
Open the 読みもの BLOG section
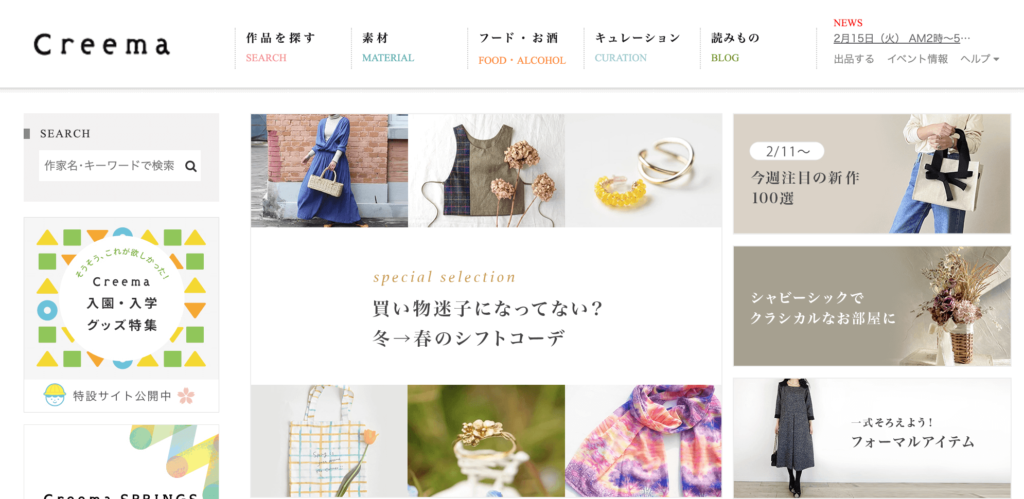coord(735,48)
